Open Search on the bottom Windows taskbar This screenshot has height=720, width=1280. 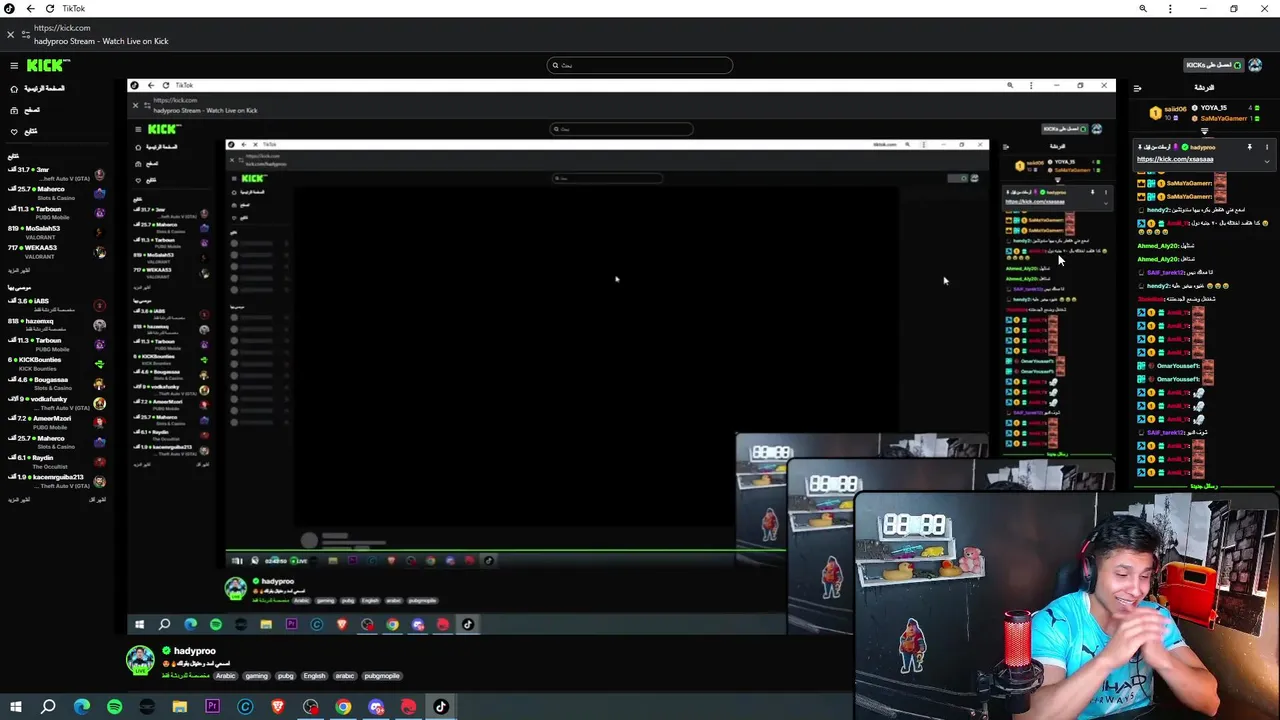click(48, 707)
